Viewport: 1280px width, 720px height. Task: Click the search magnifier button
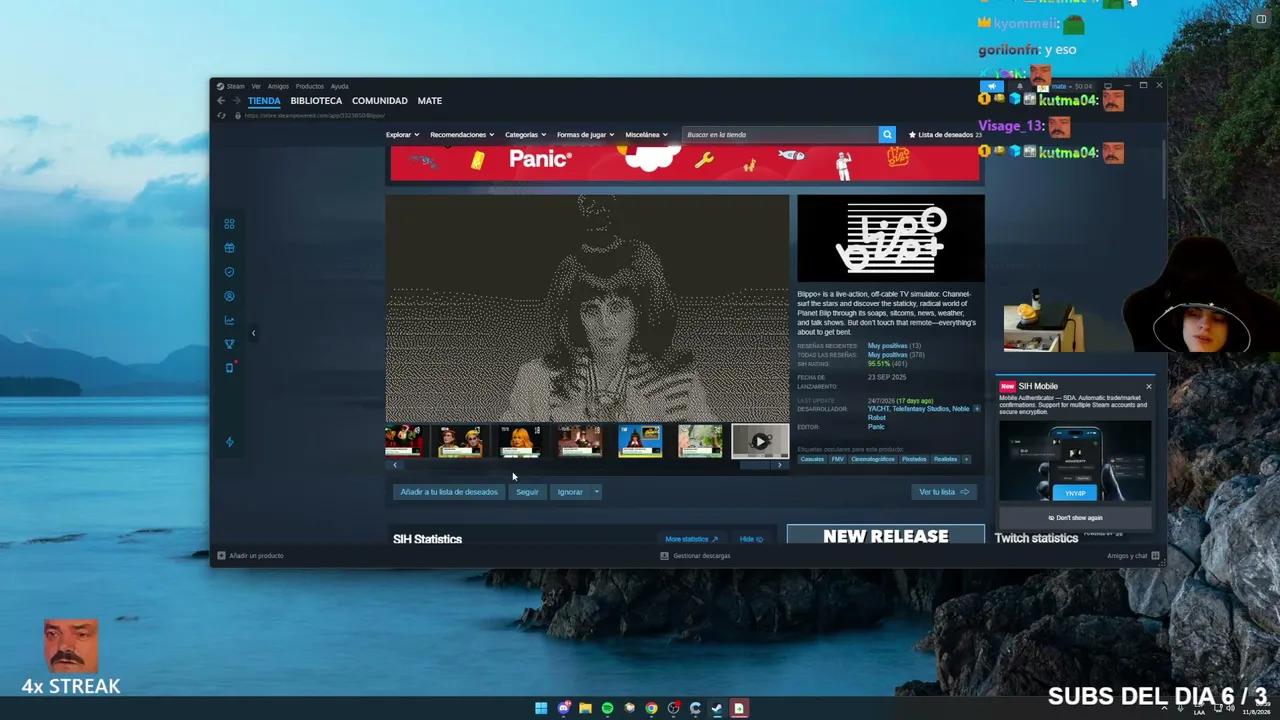[x=887, y=134]
